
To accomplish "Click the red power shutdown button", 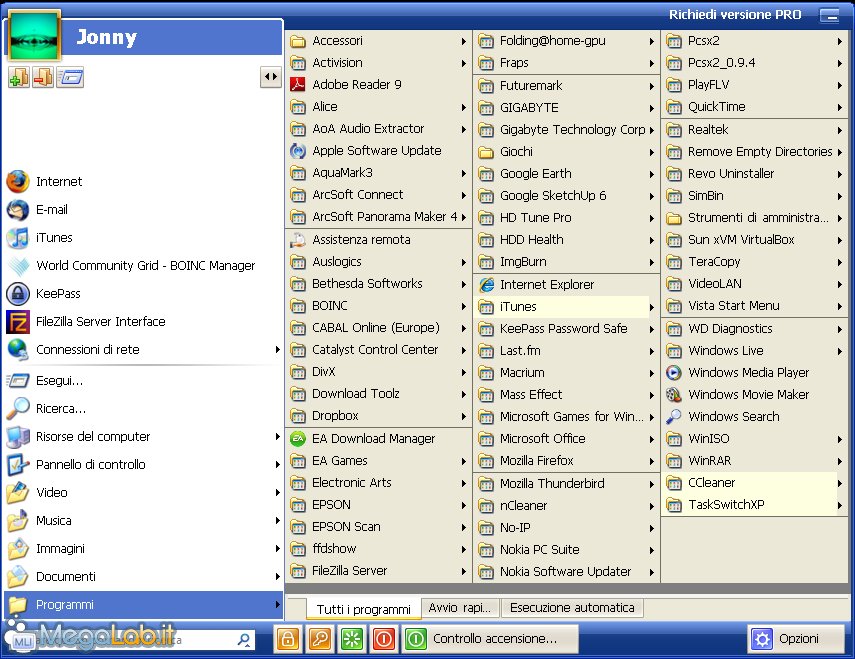I will 384,638.
